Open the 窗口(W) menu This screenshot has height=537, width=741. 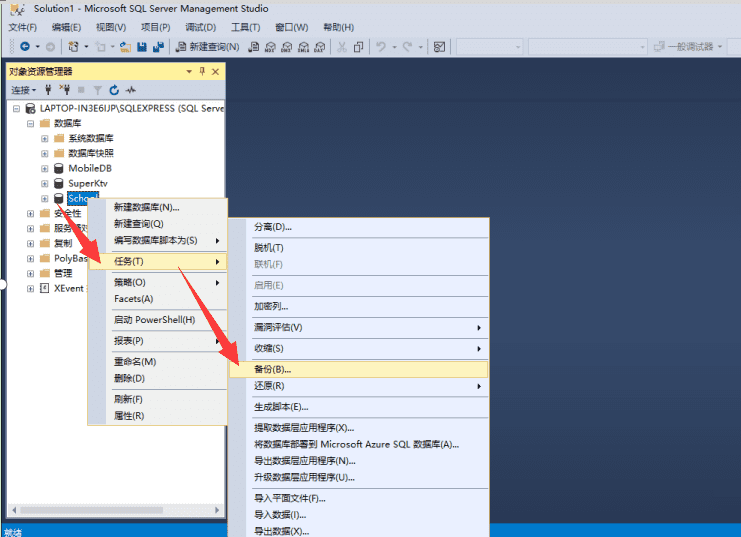point(292,27)
